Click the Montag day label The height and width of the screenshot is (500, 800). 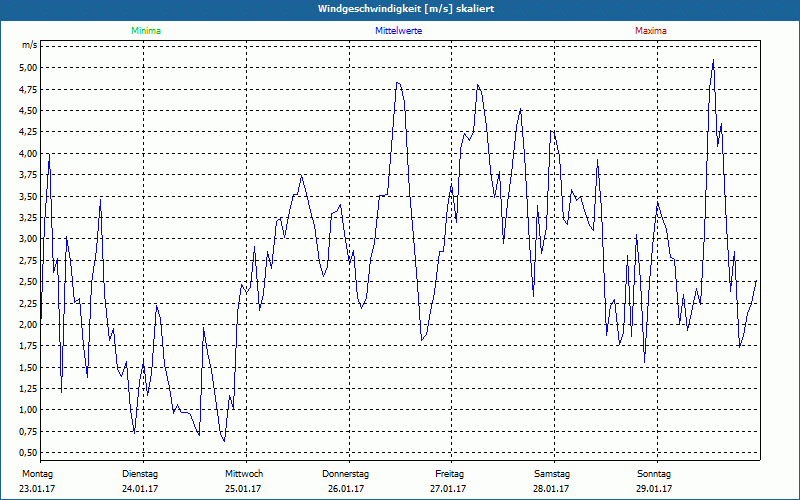coord(37,474)
